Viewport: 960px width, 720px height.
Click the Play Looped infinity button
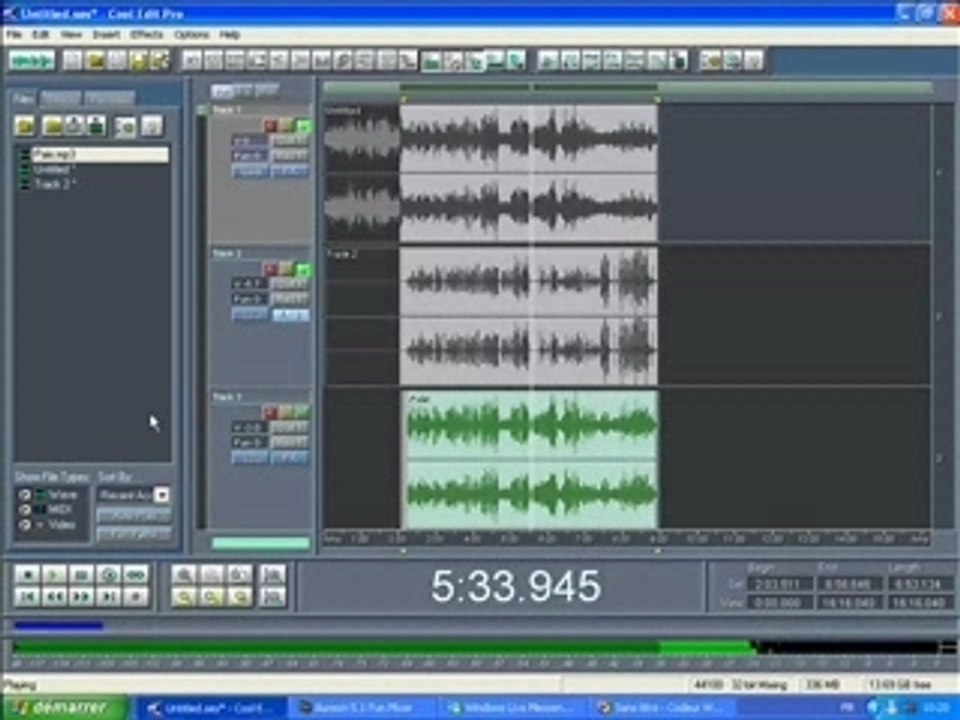coord(136,576)
